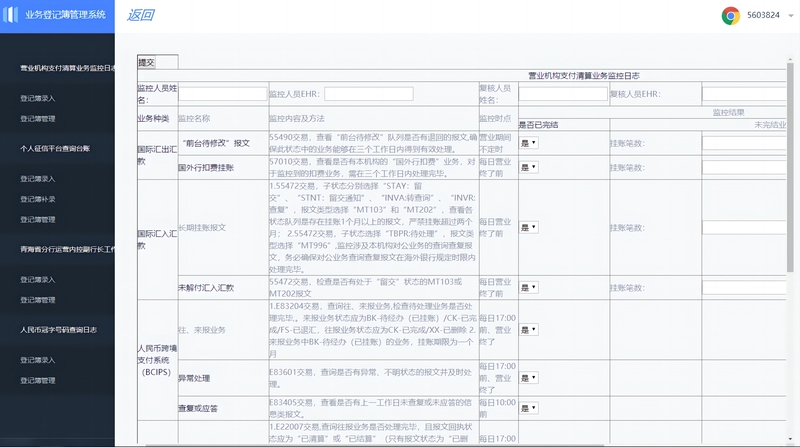This screenshot has height=447, width=800.
Task: Focus 挂账笔数 field in 未解付汇入汇款 row
Action: (x=744, y=288)
